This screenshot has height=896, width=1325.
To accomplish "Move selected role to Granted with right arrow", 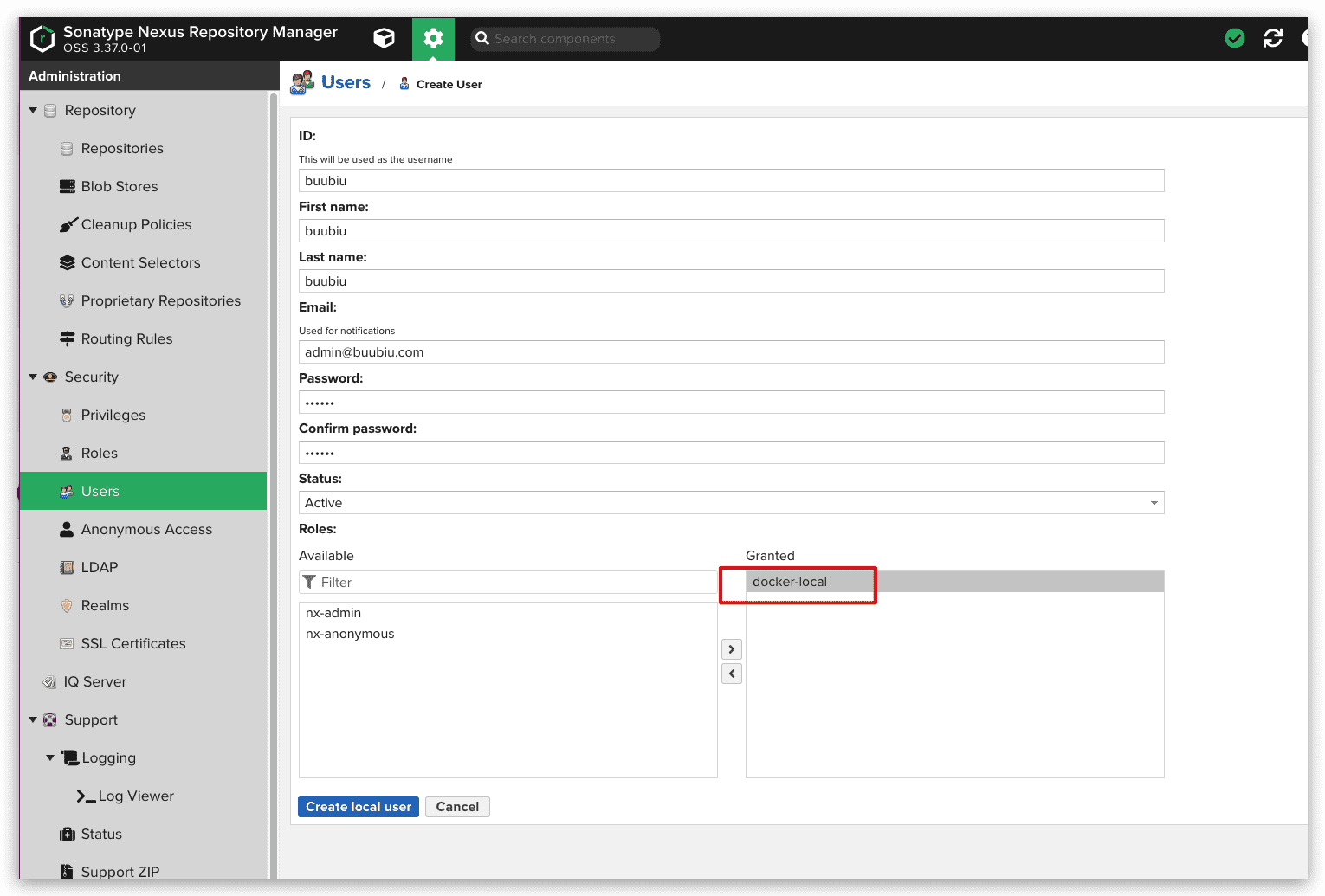I will pyautogui.click(x=732, y=649).
